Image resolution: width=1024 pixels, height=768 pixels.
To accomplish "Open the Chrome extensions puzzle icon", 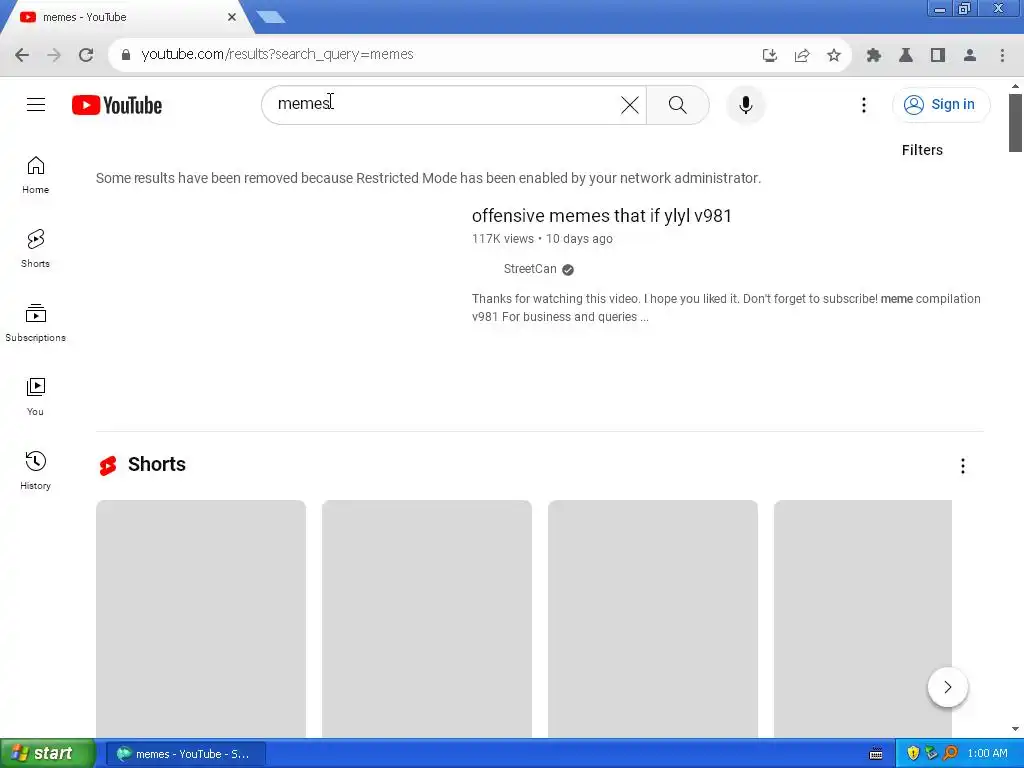I will (874, 56).
